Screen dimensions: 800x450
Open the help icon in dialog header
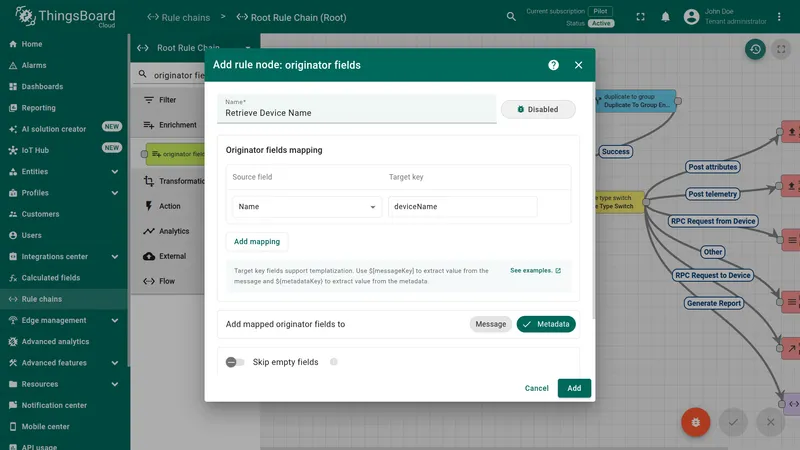[553, 65]
